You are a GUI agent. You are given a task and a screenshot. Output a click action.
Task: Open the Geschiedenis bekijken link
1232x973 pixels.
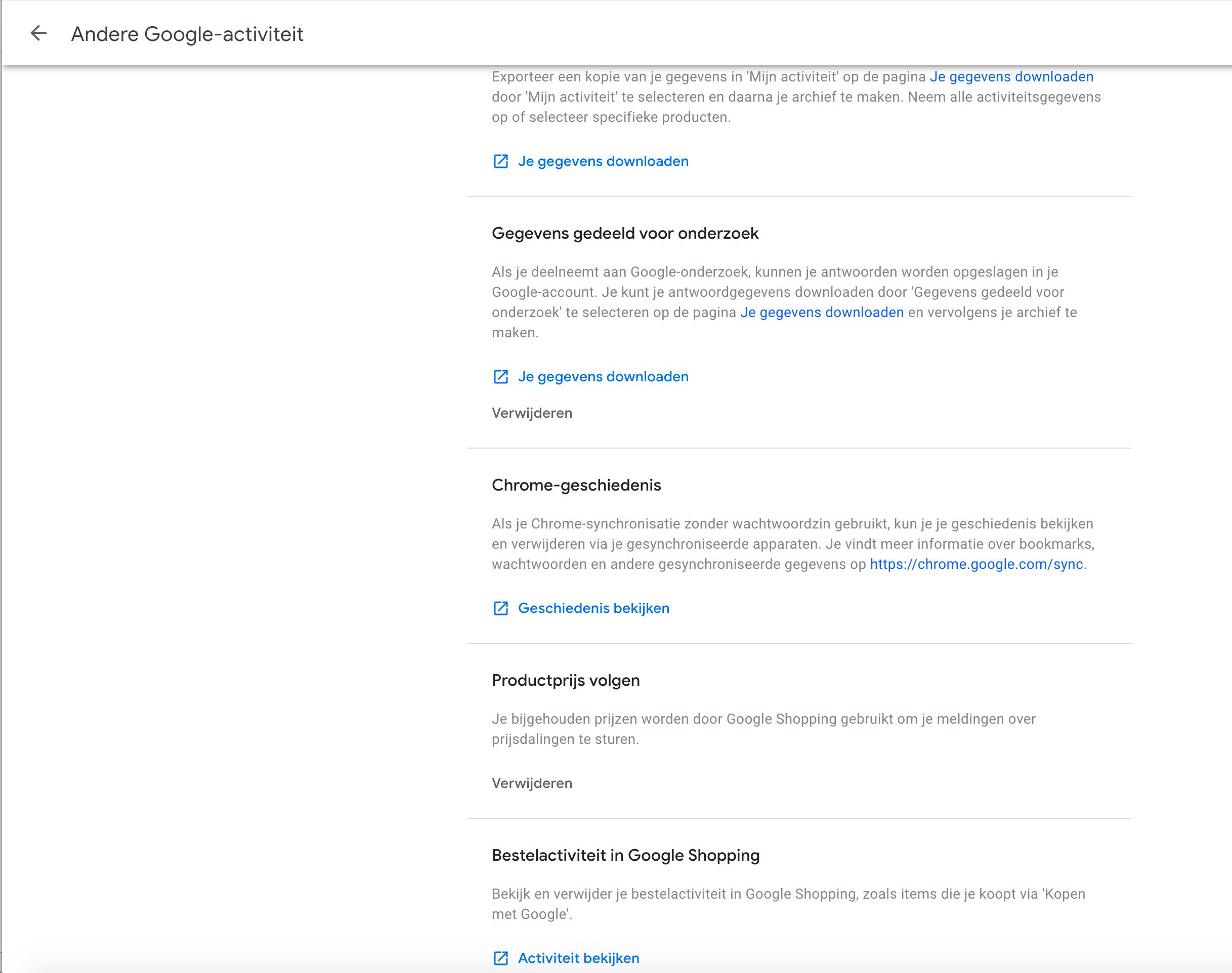coord(593,608)
